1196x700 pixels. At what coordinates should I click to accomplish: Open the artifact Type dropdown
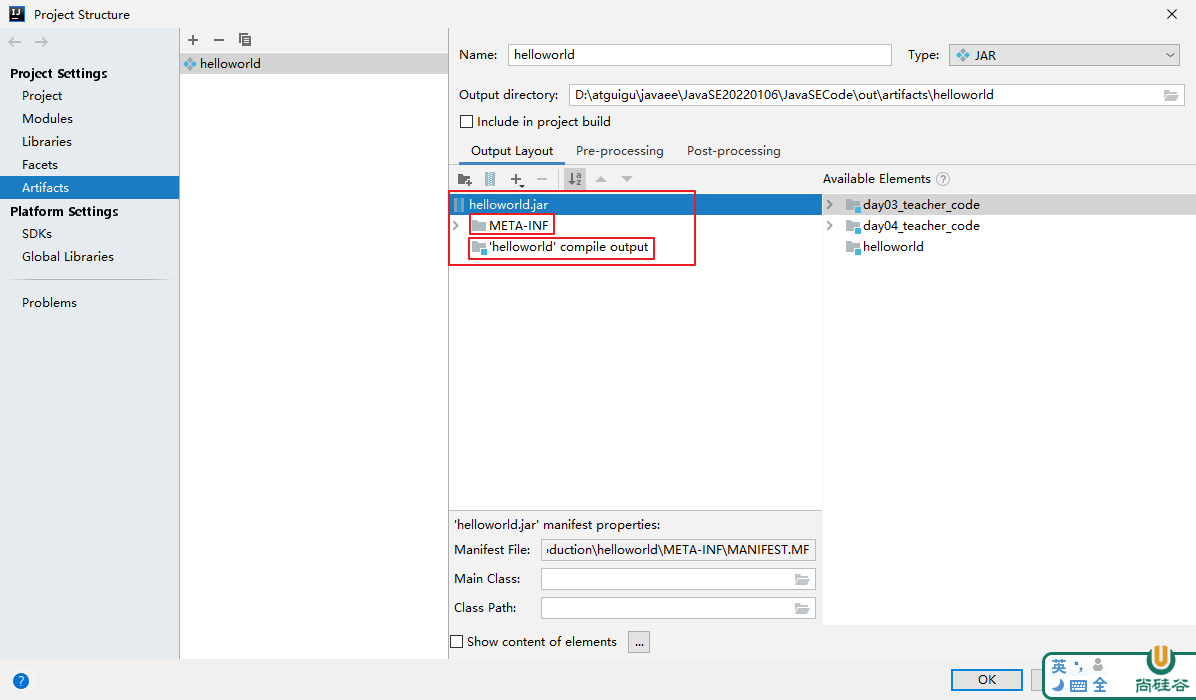click(1064, 55)
